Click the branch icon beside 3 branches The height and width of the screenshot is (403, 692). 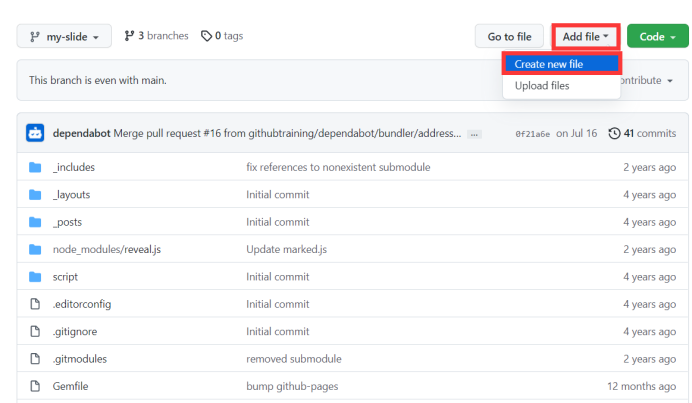[x=129, y=36]
